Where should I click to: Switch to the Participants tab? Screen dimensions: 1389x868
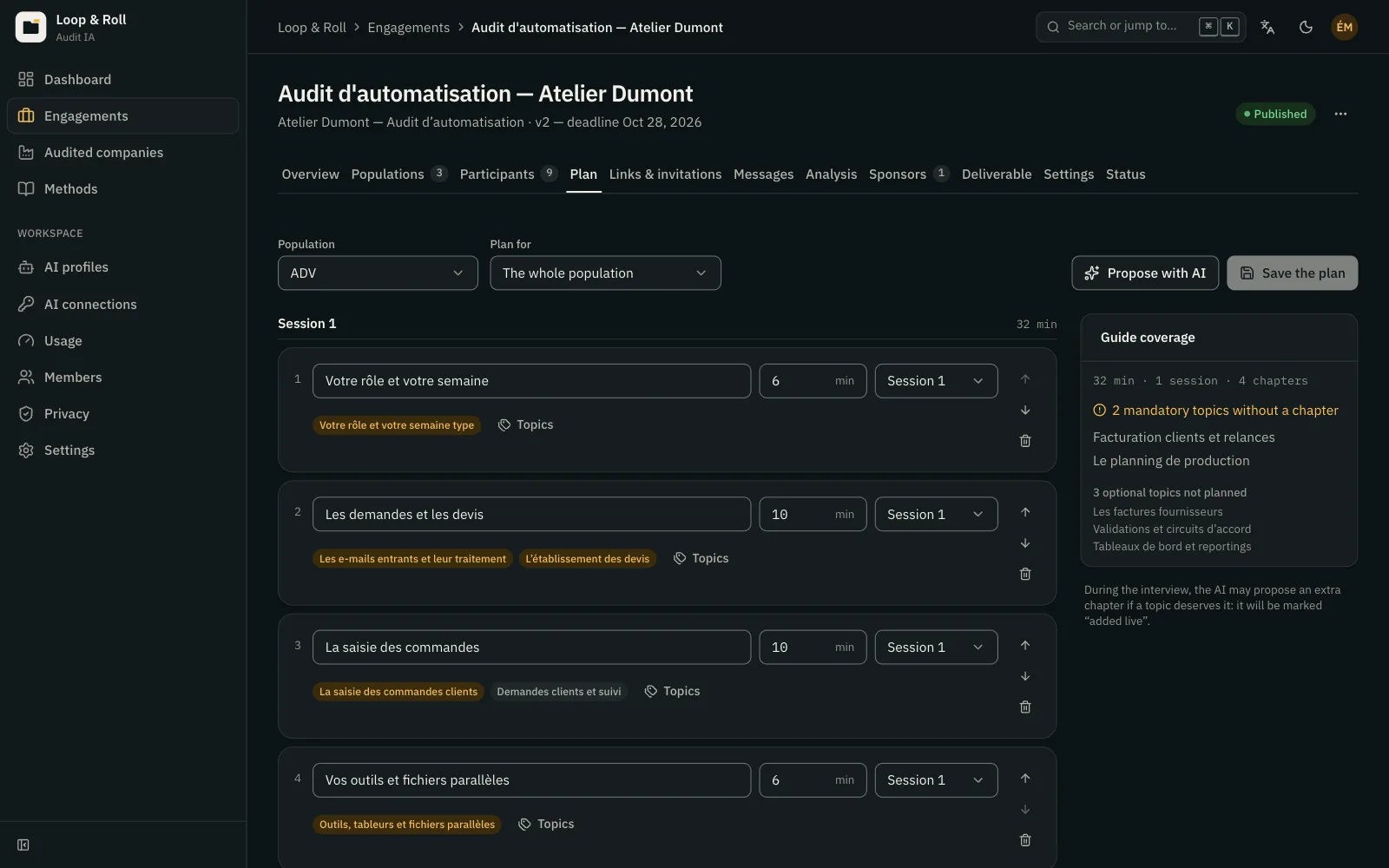tap(507, 174)
